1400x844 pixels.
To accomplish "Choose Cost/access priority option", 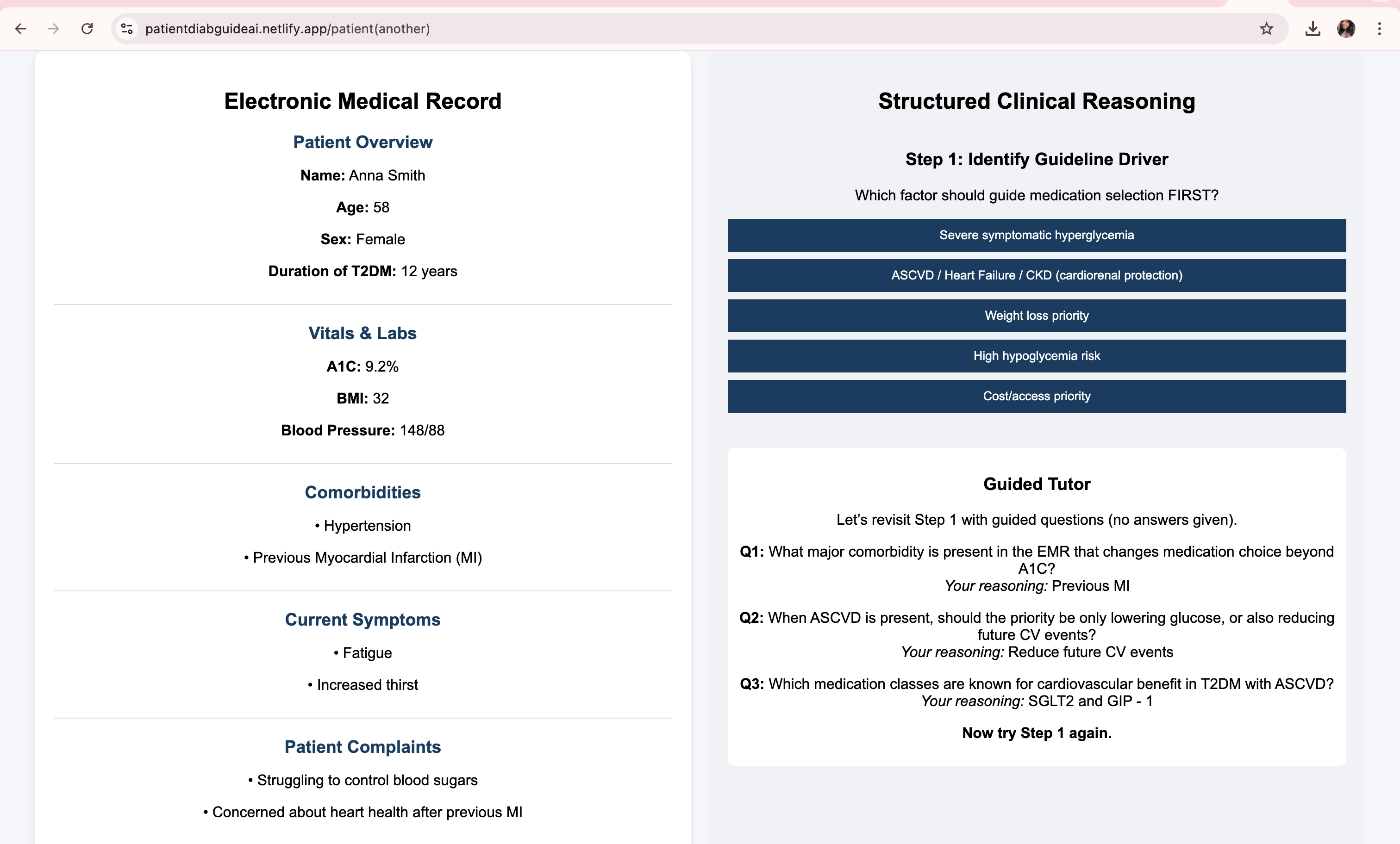I will click(1037, 397).
